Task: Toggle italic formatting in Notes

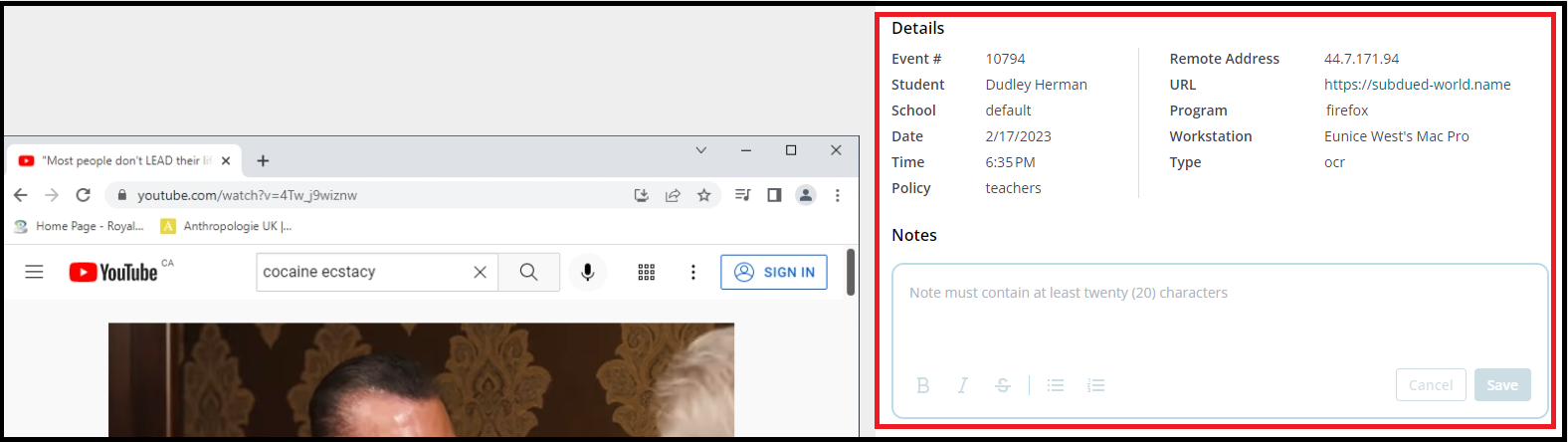Action: coord(963,385)
